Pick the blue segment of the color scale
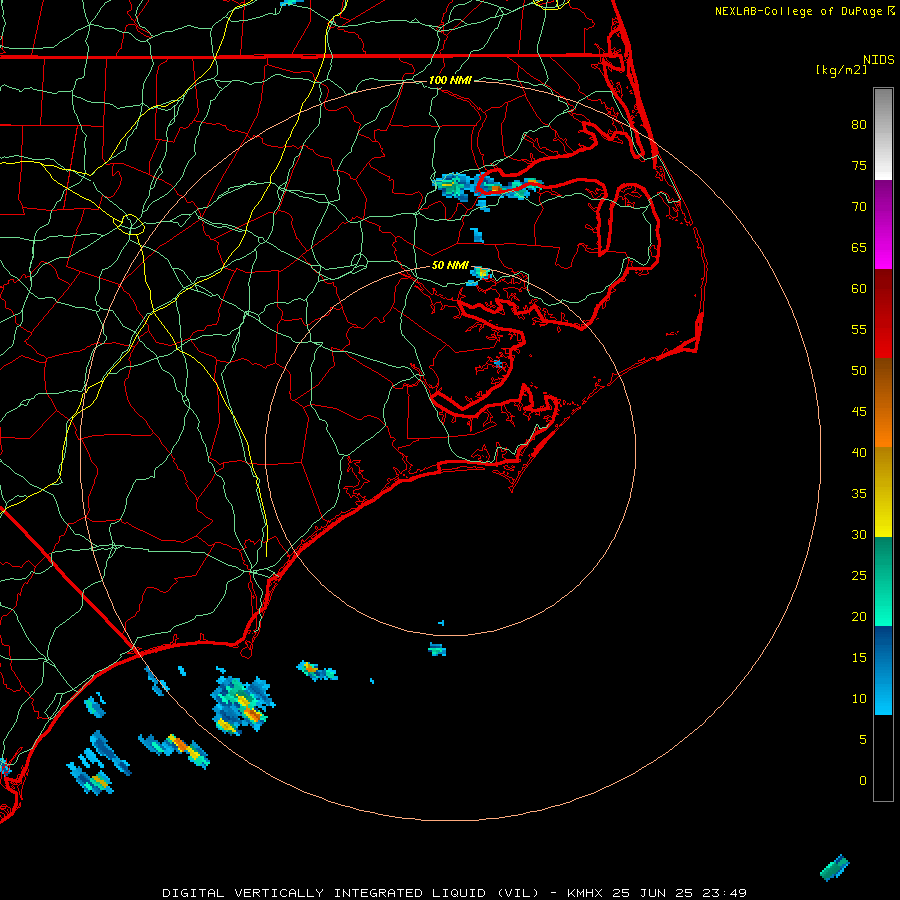900x900 pixels. [x=883, y=670]
